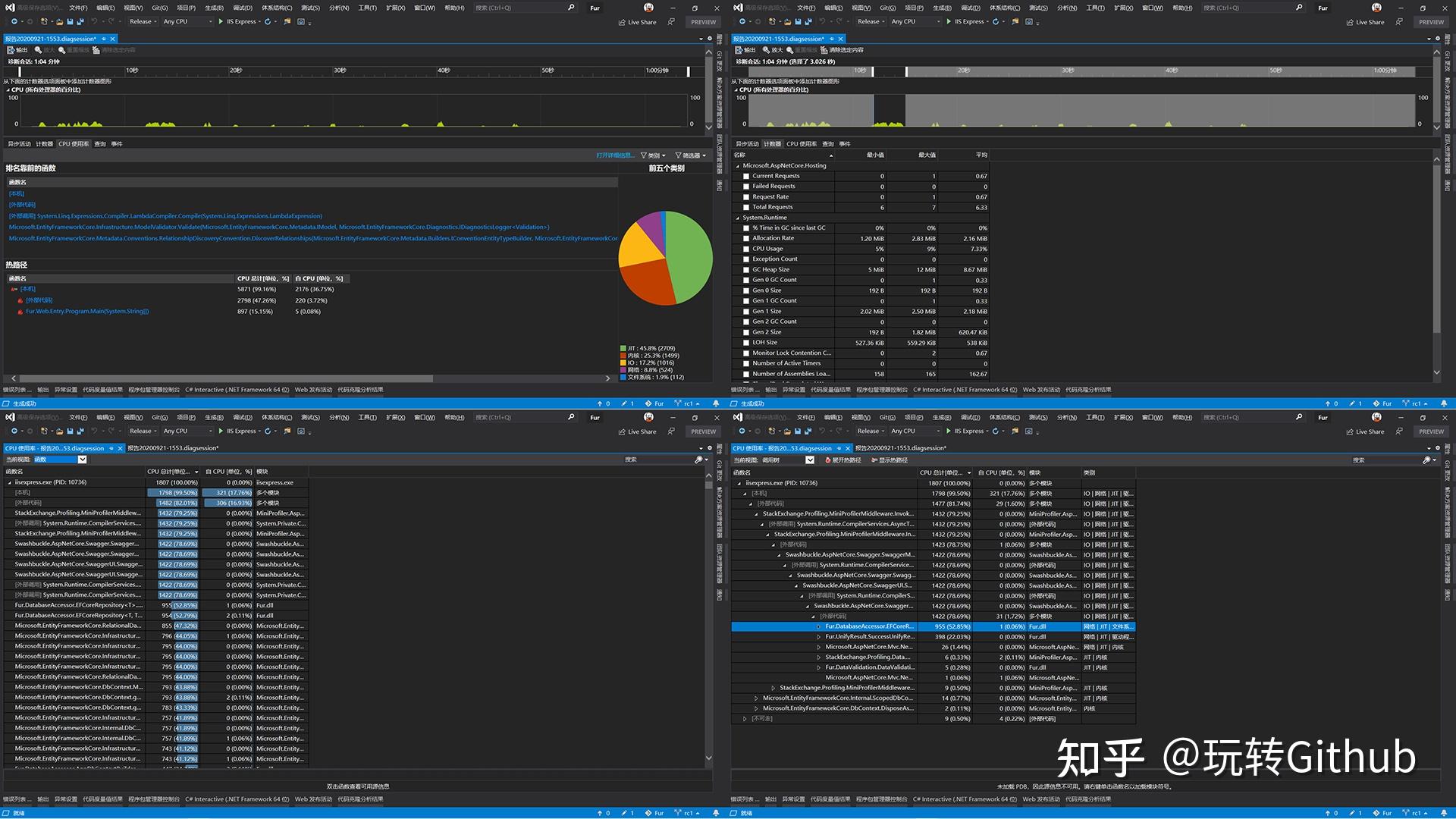The width and height of the screenshot is (1456, 819).
Task: Click Save icon in top-left window toolbar
Action: click(70, 22)
